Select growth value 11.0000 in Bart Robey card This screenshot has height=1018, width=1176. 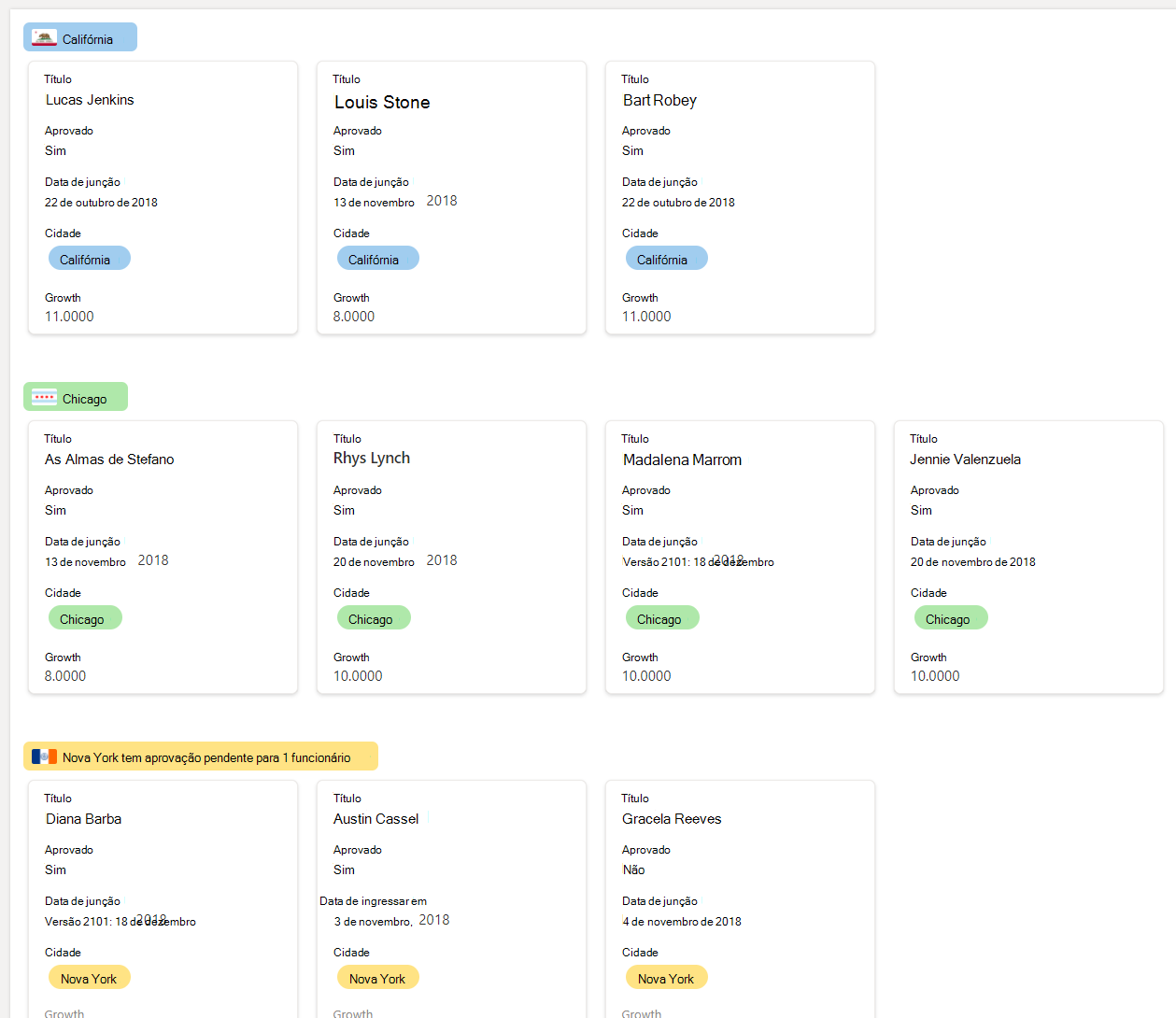(646, 317)
